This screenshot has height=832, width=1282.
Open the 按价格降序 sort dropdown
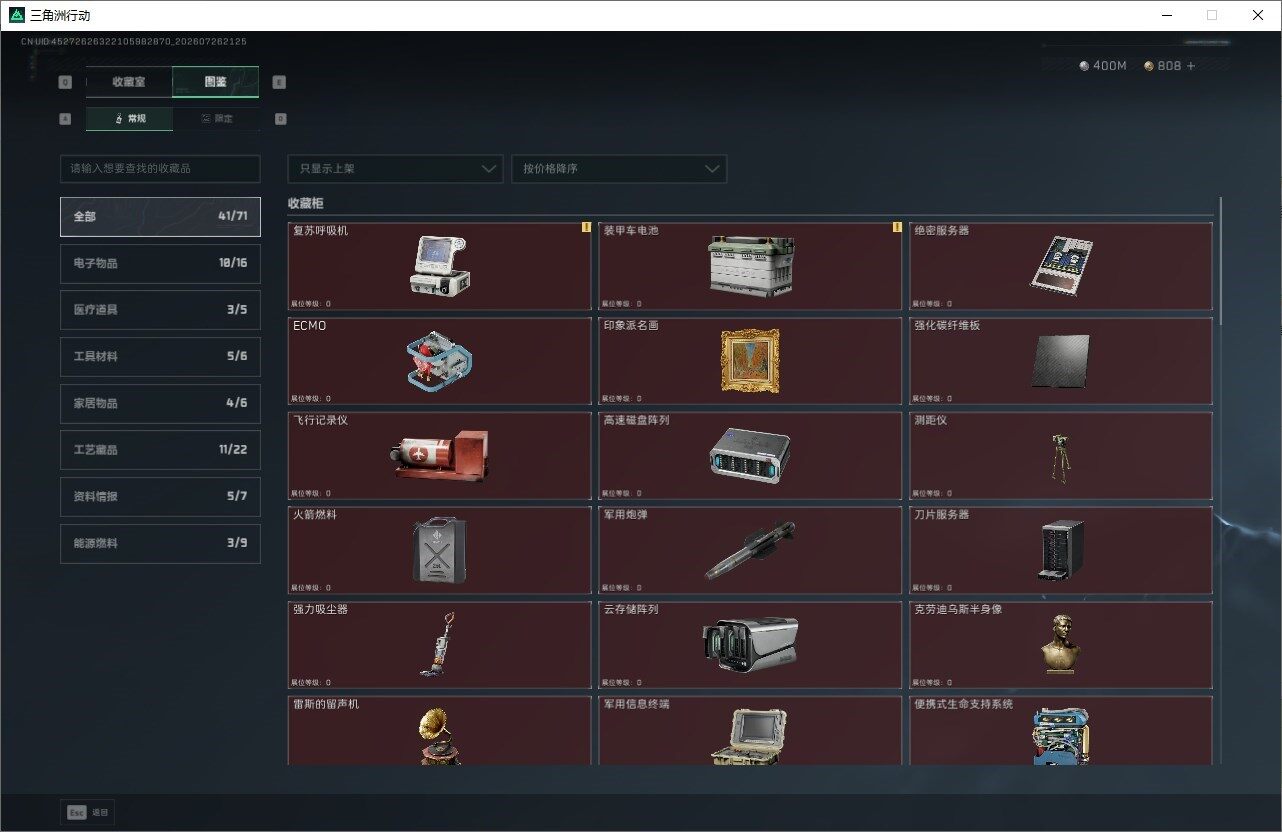tap(619, 169)
